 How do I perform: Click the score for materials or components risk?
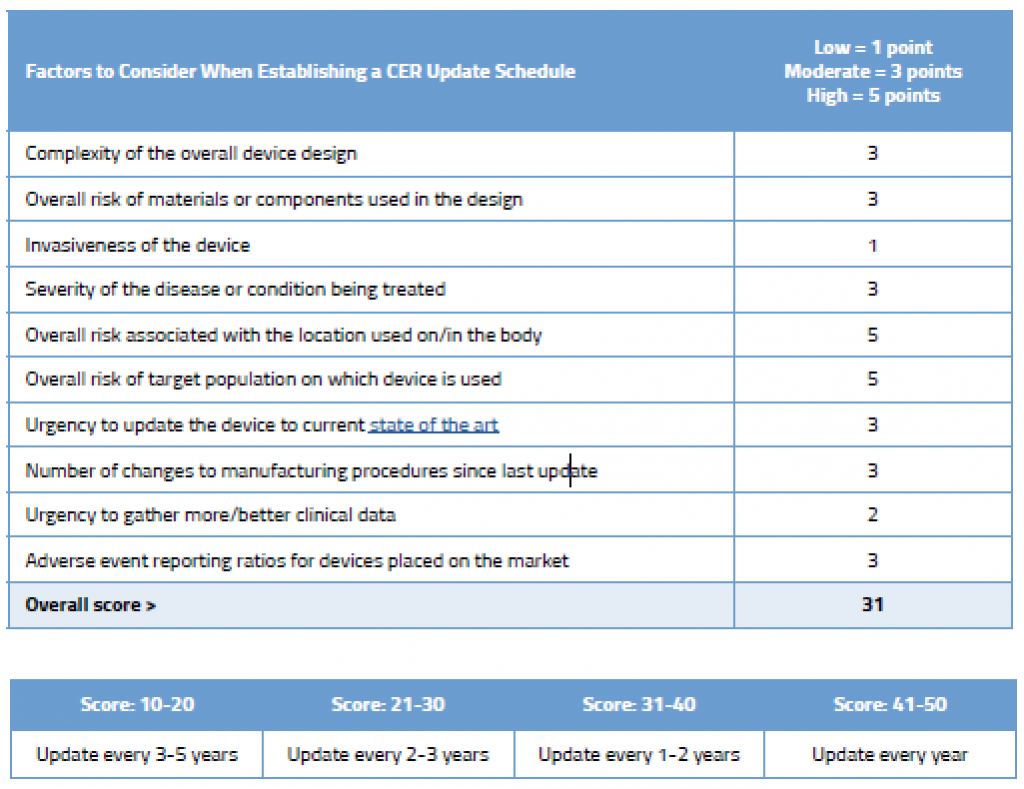point(872,199)
